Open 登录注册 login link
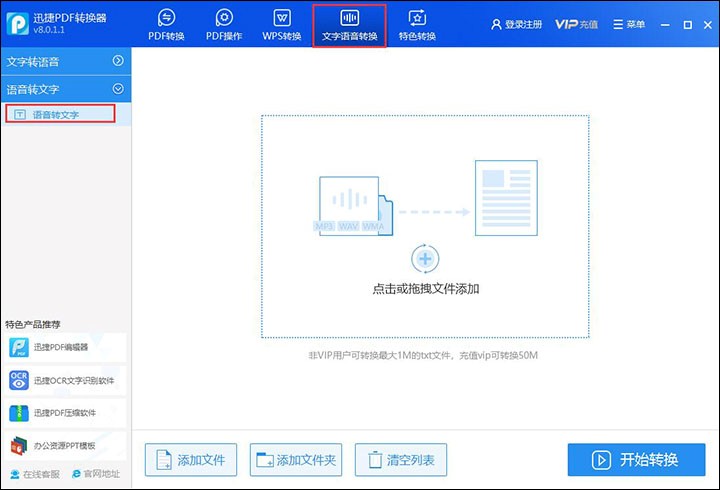The image size is (720, 490). (x=517, y=24)
